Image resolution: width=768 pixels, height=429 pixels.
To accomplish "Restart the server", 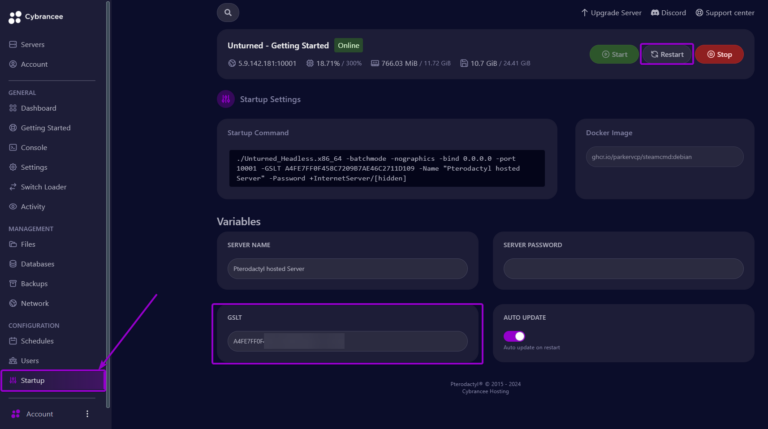I will click(667, 54).
